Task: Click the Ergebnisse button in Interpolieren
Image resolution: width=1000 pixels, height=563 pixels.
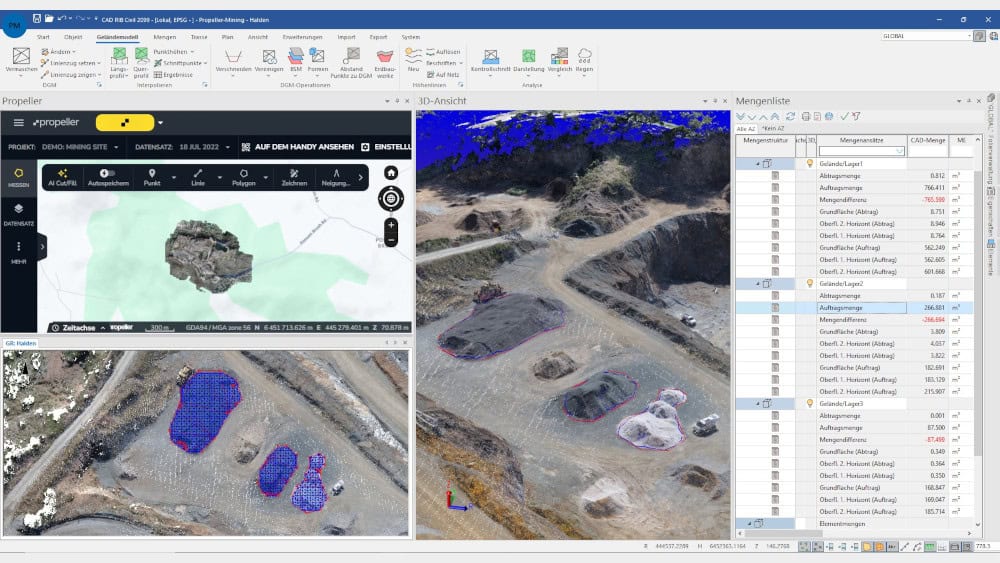Action: [173, 75]
